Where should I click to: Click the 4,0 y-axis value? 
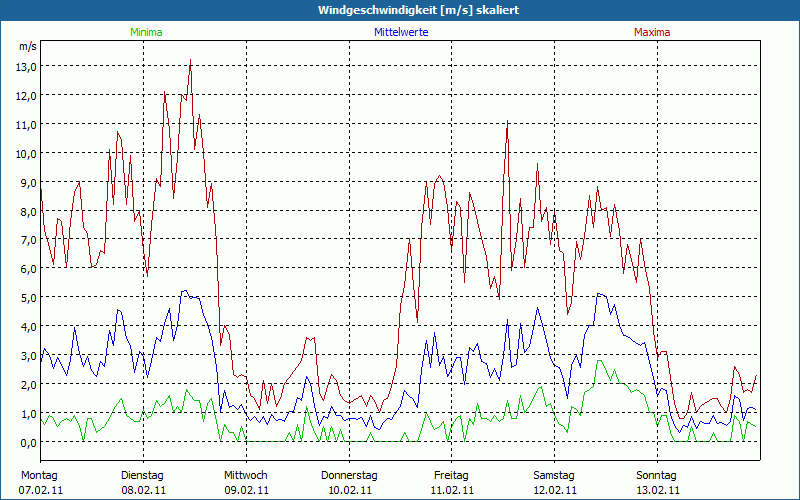point(28,327)
